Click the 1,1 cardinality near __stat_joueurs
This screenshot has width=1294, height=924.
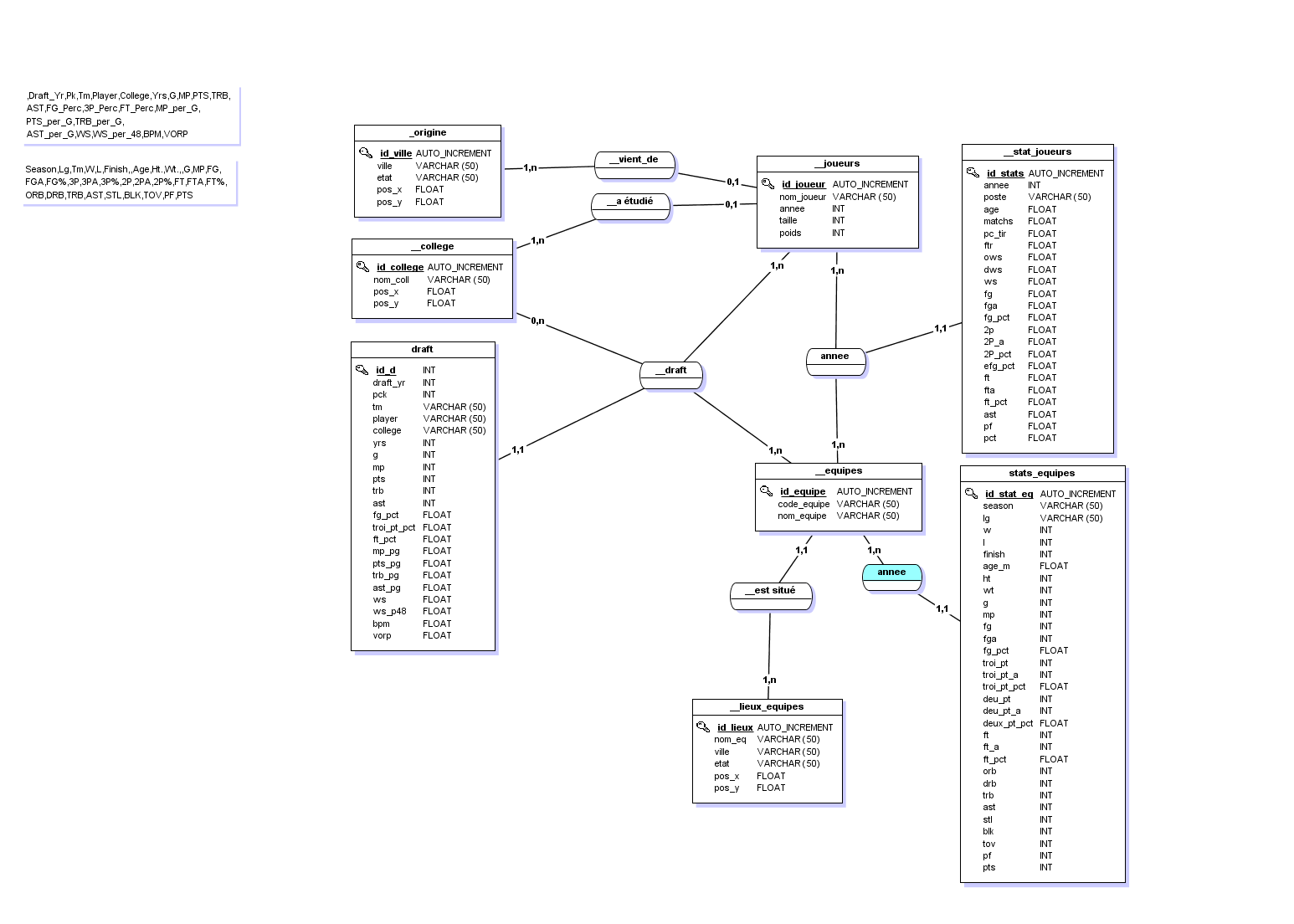pos(941,329)
